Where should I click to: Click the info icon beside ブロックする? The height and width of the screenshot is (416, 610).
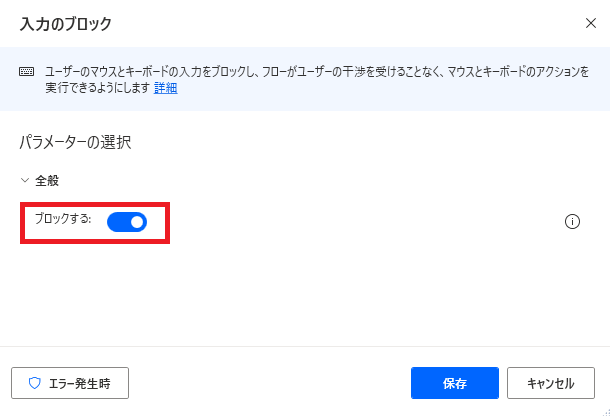pyautogui.click(x=572, y=222)
